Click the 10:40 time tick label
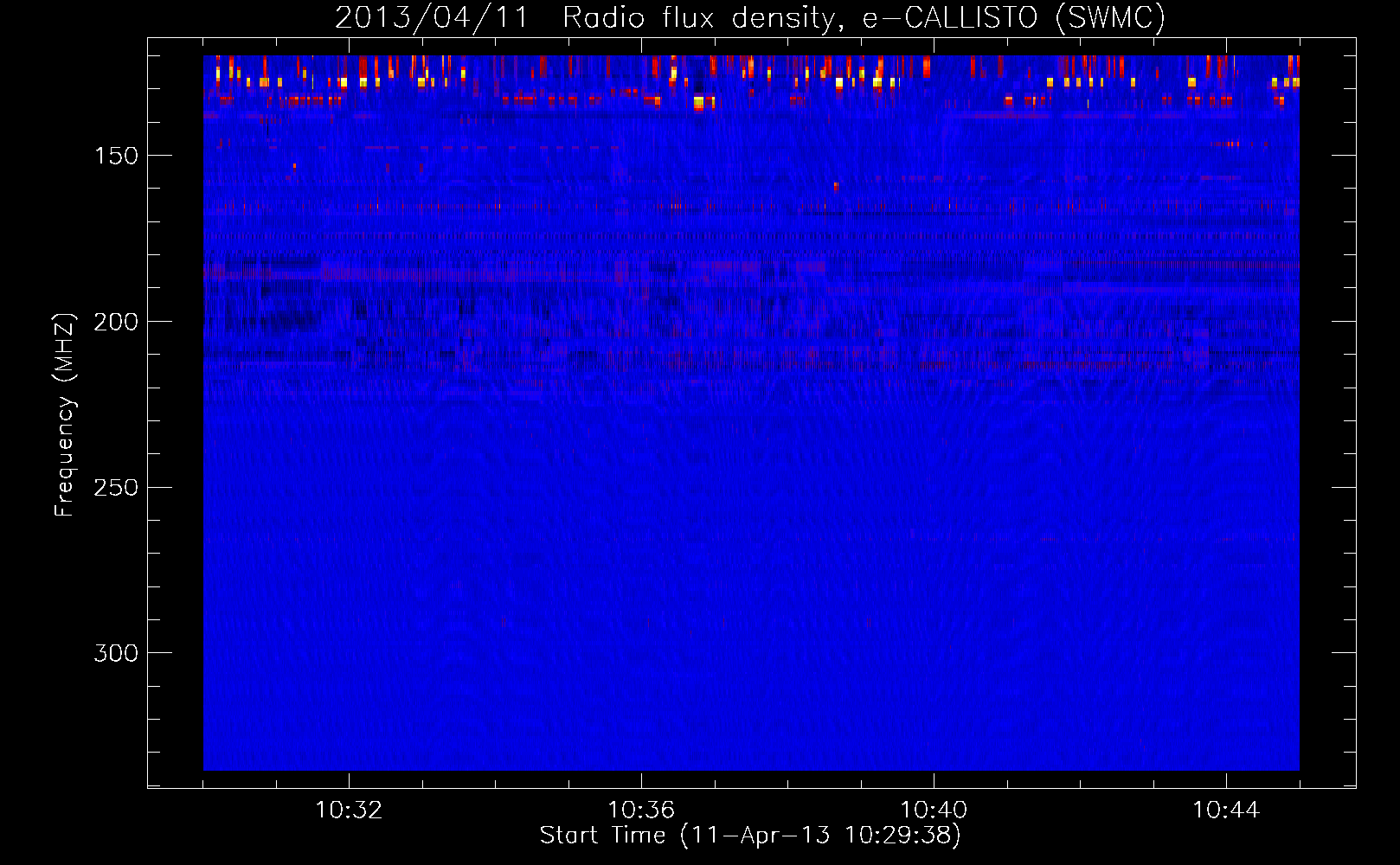 pyautogui.click(x=934, y=811)
